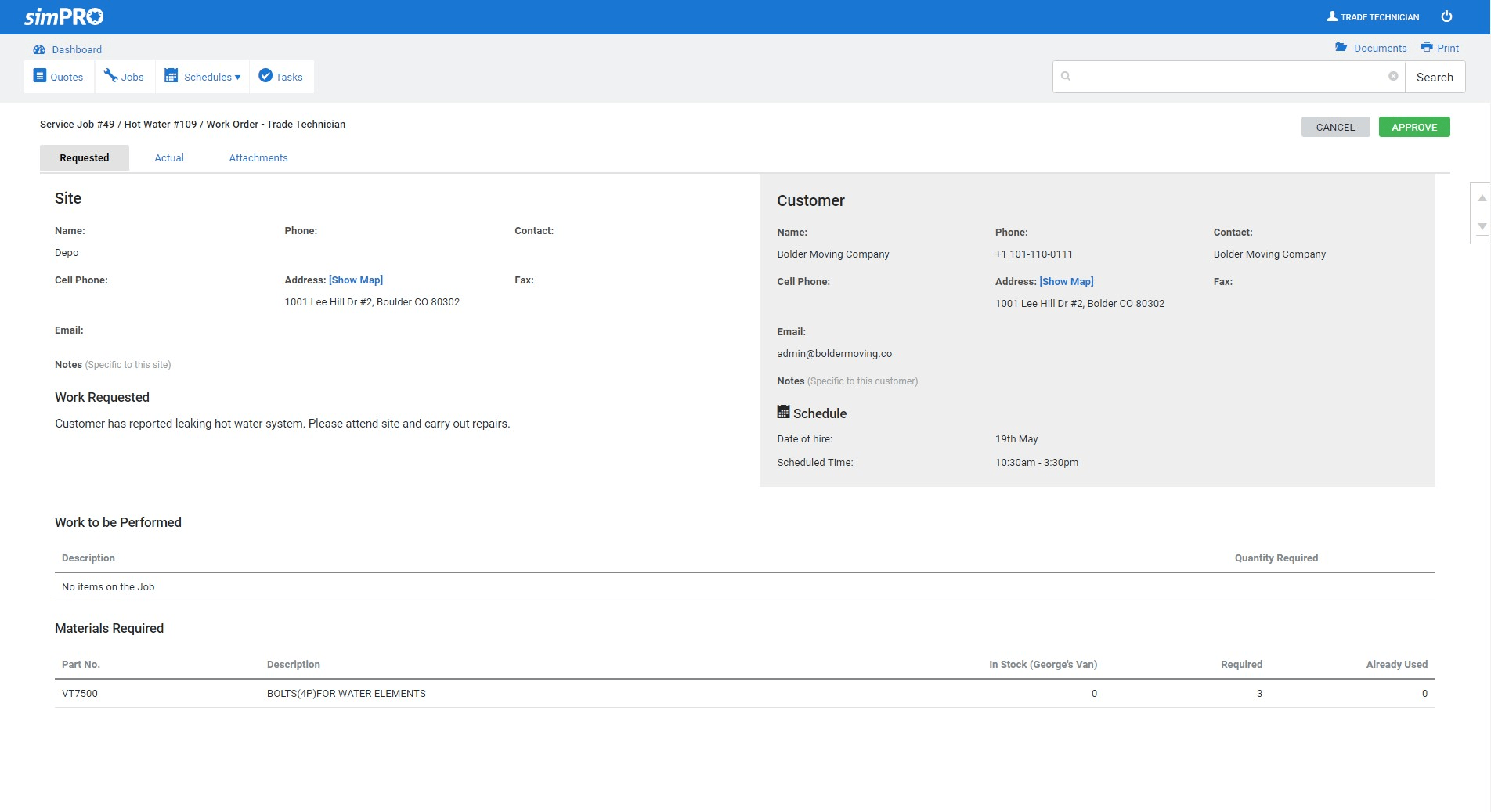The image size is (1491, 812).
Task: Click customer name 'Bolder Moving Company'
Action: pos(833,254)
